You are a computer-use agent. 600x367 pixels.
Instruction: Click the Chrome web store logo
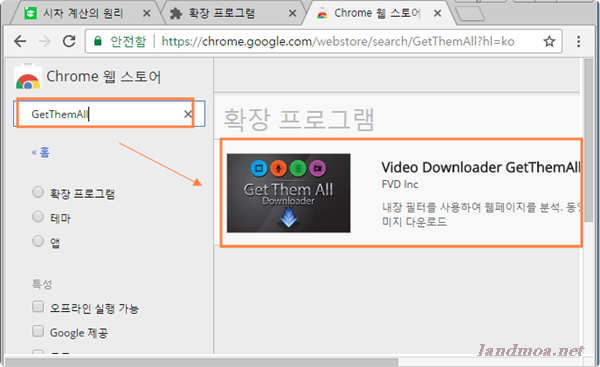28,77
